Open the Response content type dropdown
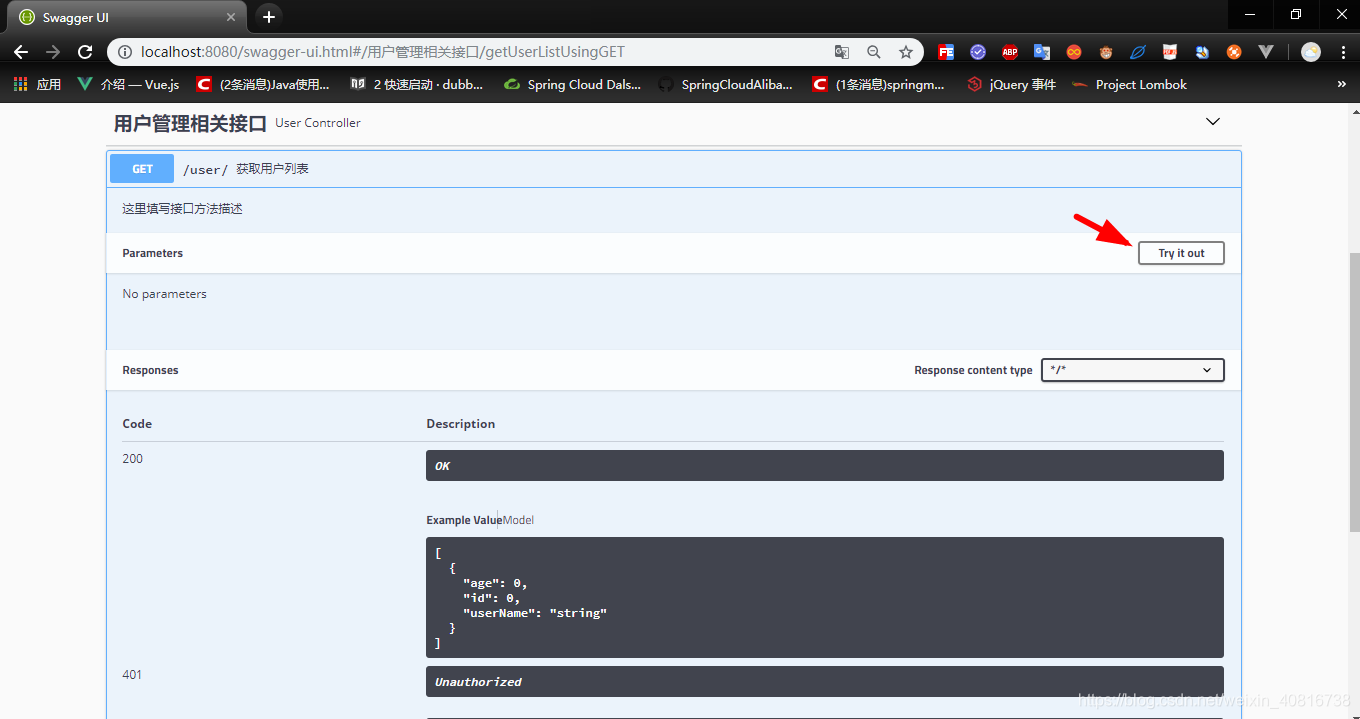Viewport: 1360px width, 719px height. (1133, 370)
